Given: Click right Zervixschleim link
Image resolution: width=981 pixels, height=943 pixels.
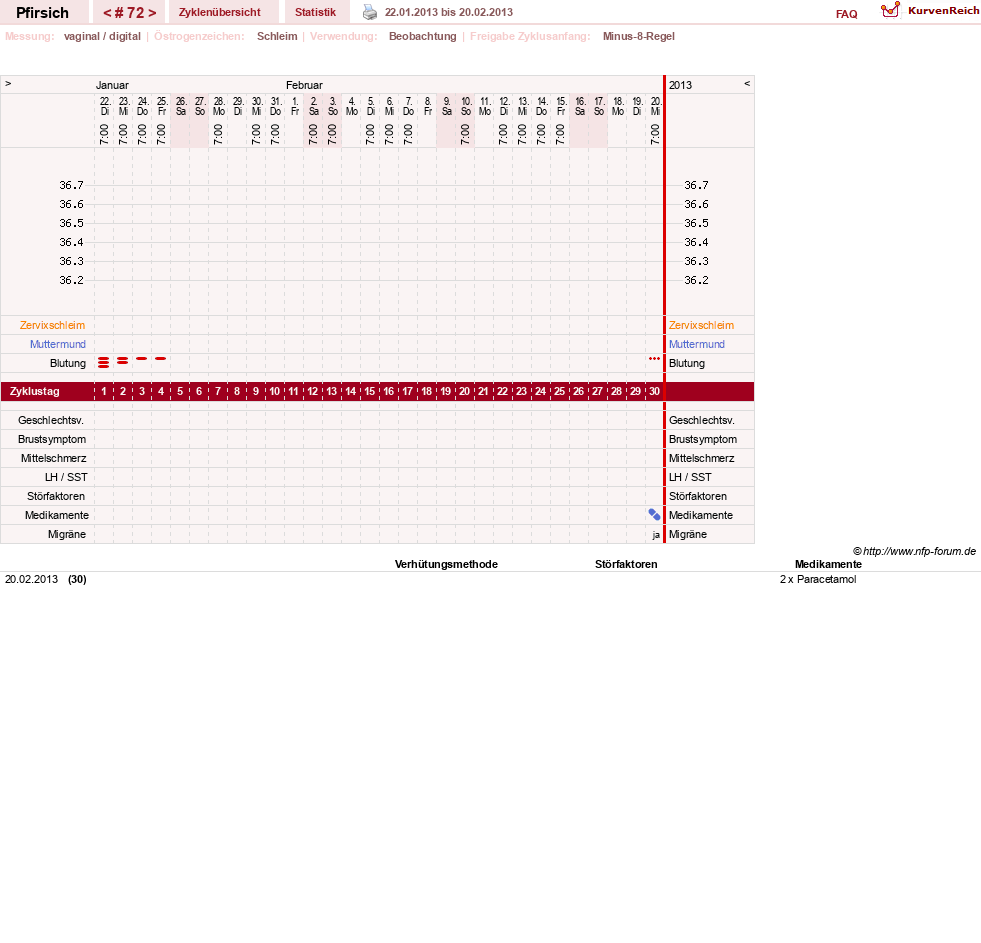Looking at the screenshot, I should click(701, 325).
